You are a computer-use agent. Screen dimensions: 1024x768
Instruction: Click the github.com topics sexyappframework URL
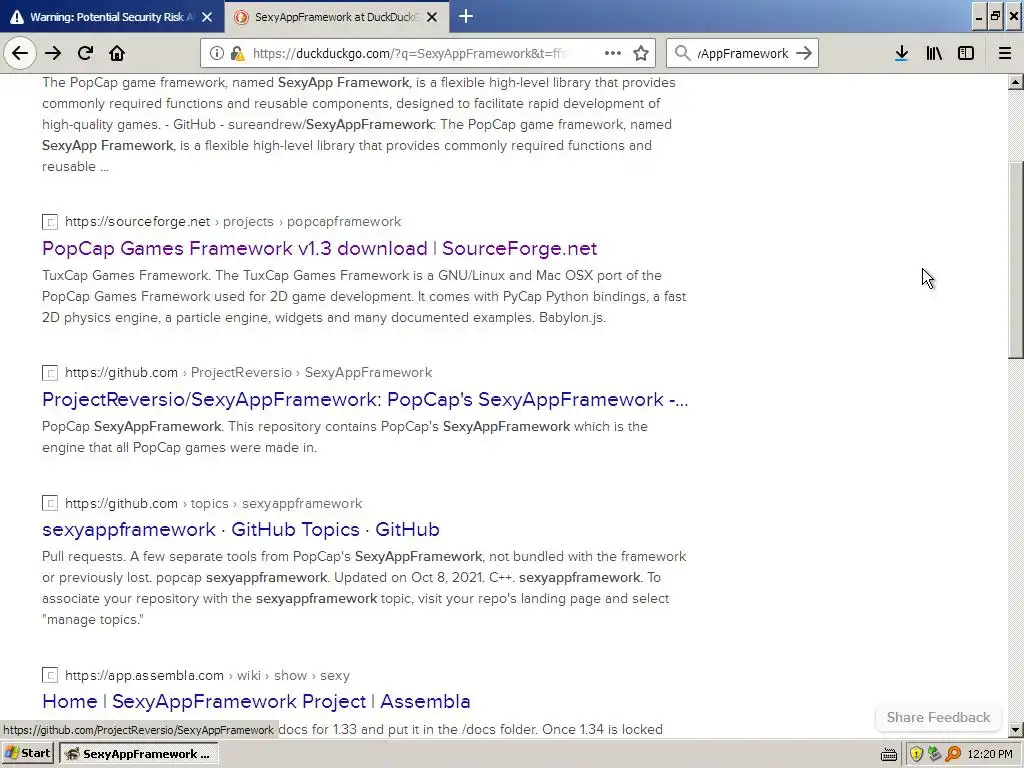pyautogui.click(x=214, y=504)
